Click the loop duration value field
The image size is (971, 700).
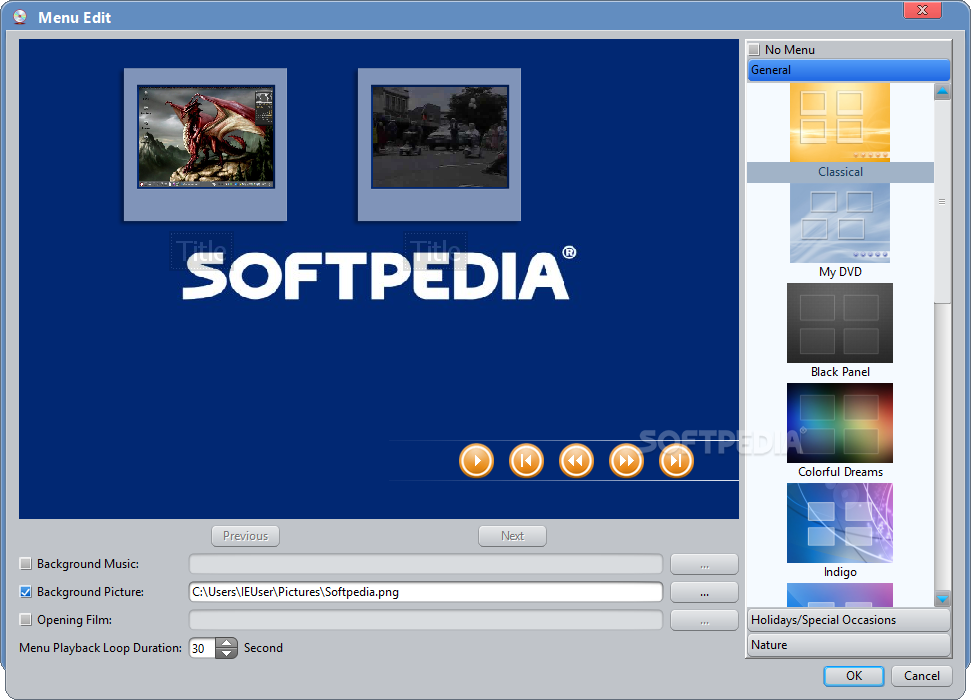[202, 649]
